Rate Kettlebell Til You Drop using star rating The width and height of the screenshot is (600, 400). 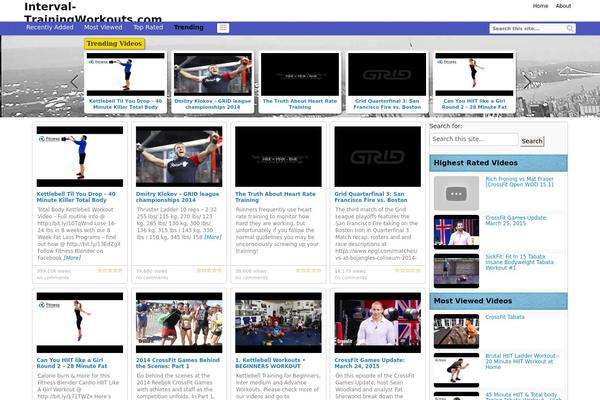pyautogui.click(x=110, y=270)
